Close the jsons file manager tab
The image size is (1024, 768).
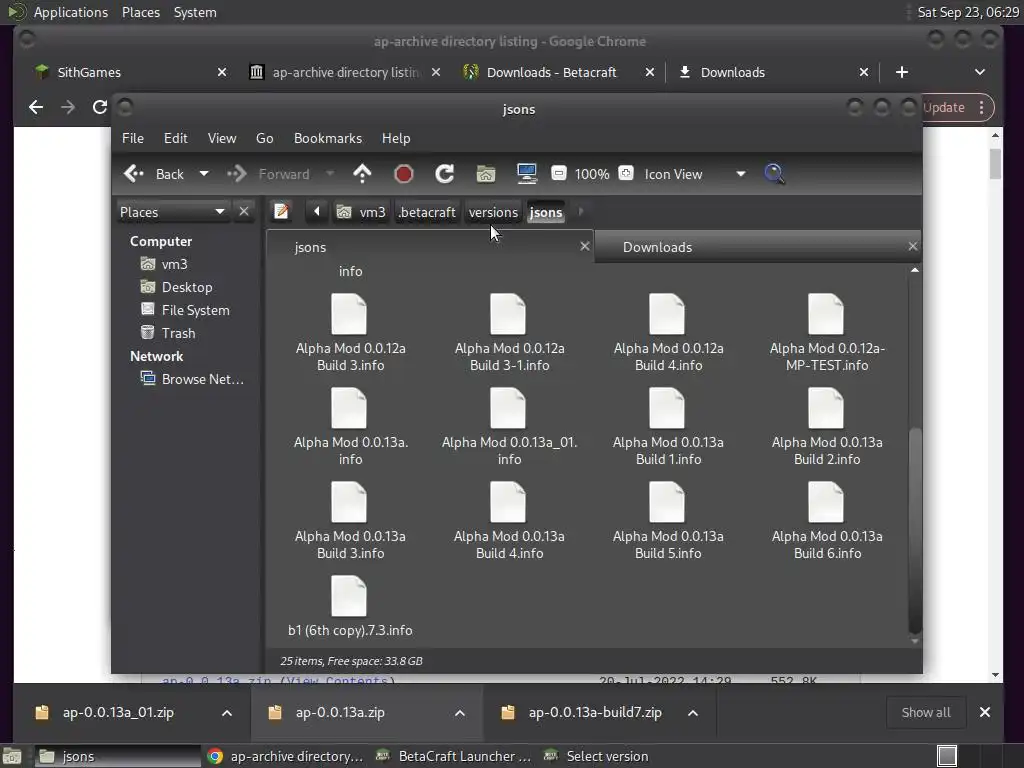pos(585,246)
